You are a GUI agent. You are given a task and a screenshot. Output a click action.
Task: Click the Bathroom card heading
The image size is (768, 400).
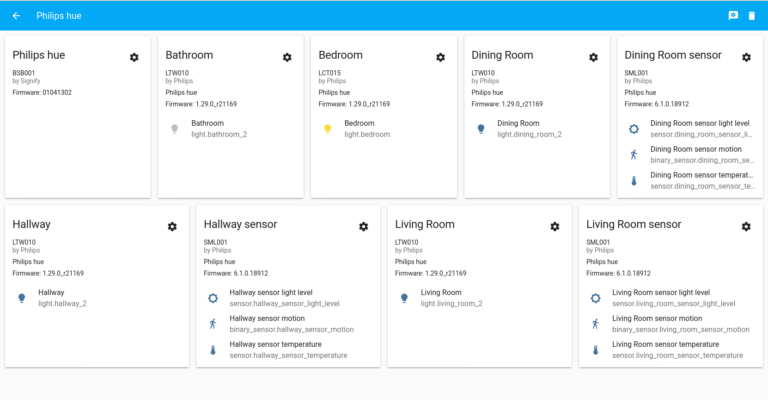(189, 55)
